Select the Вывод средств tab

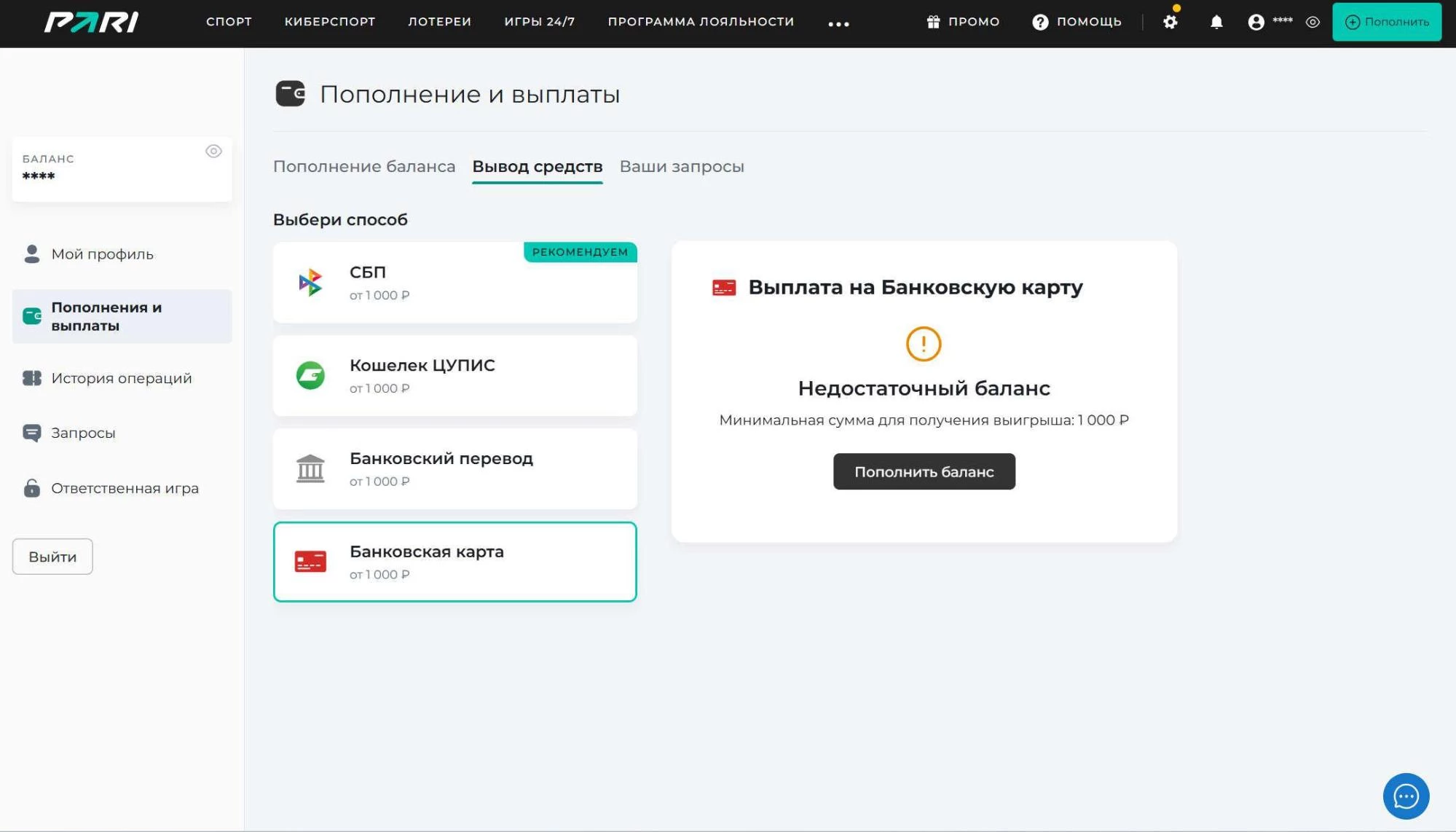tap(538, 166)
